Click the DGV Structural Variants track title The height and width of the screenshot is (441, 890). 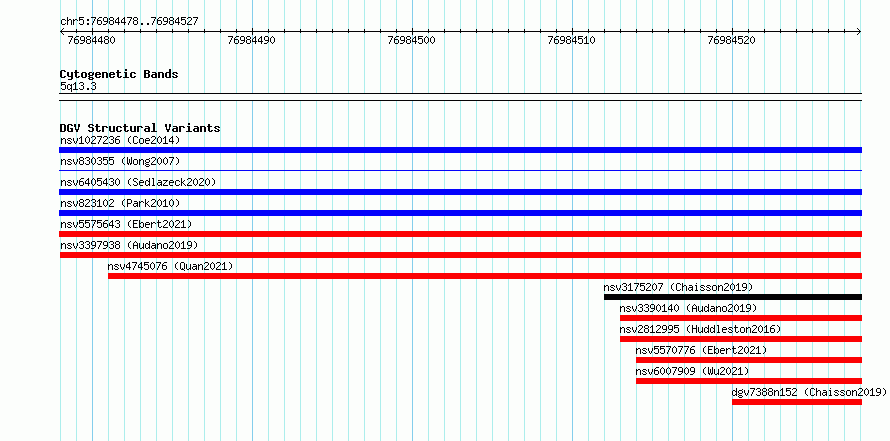click(x=140, y=128)
